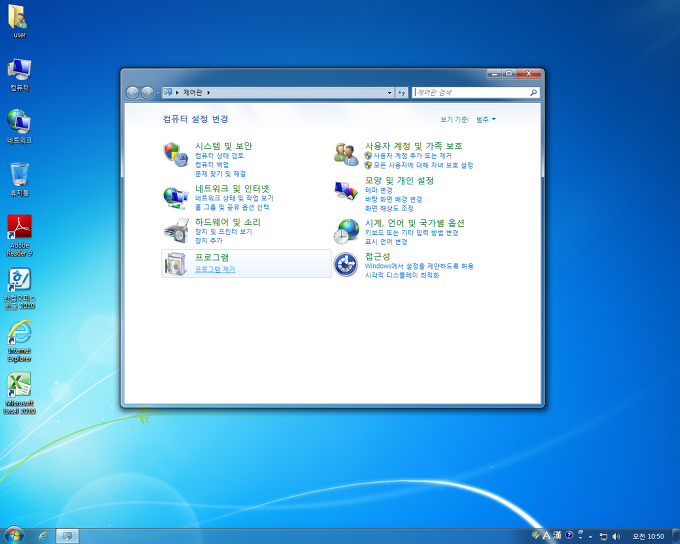The width and height of the screenshot is (680, 544).
Task: Open the Programs box icon
Action: pyautogui.click(x=176, y=264)
